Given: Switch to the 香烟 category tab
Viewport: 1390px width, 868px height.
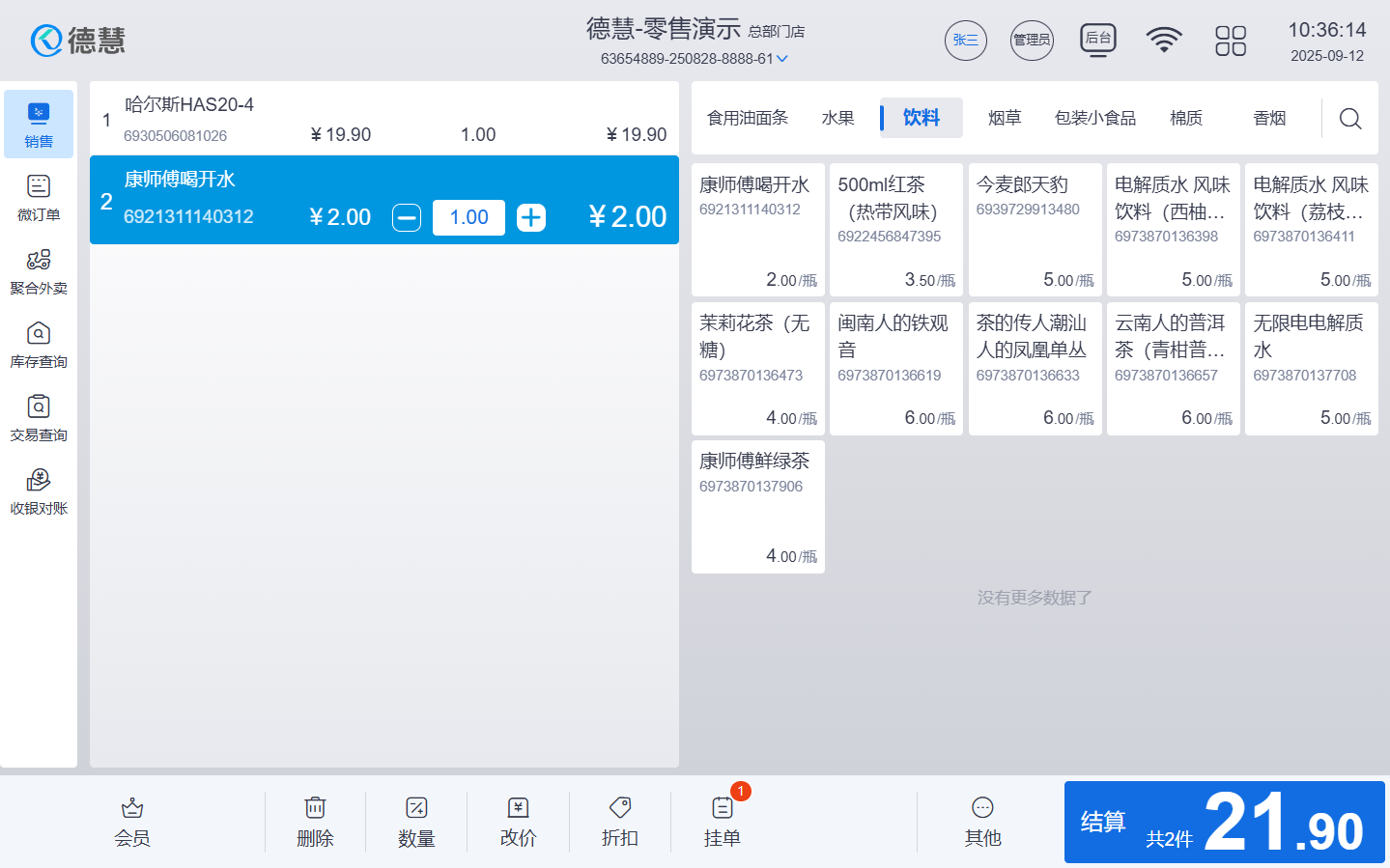Looking at the screenshot, I should tap(1269, 118).
